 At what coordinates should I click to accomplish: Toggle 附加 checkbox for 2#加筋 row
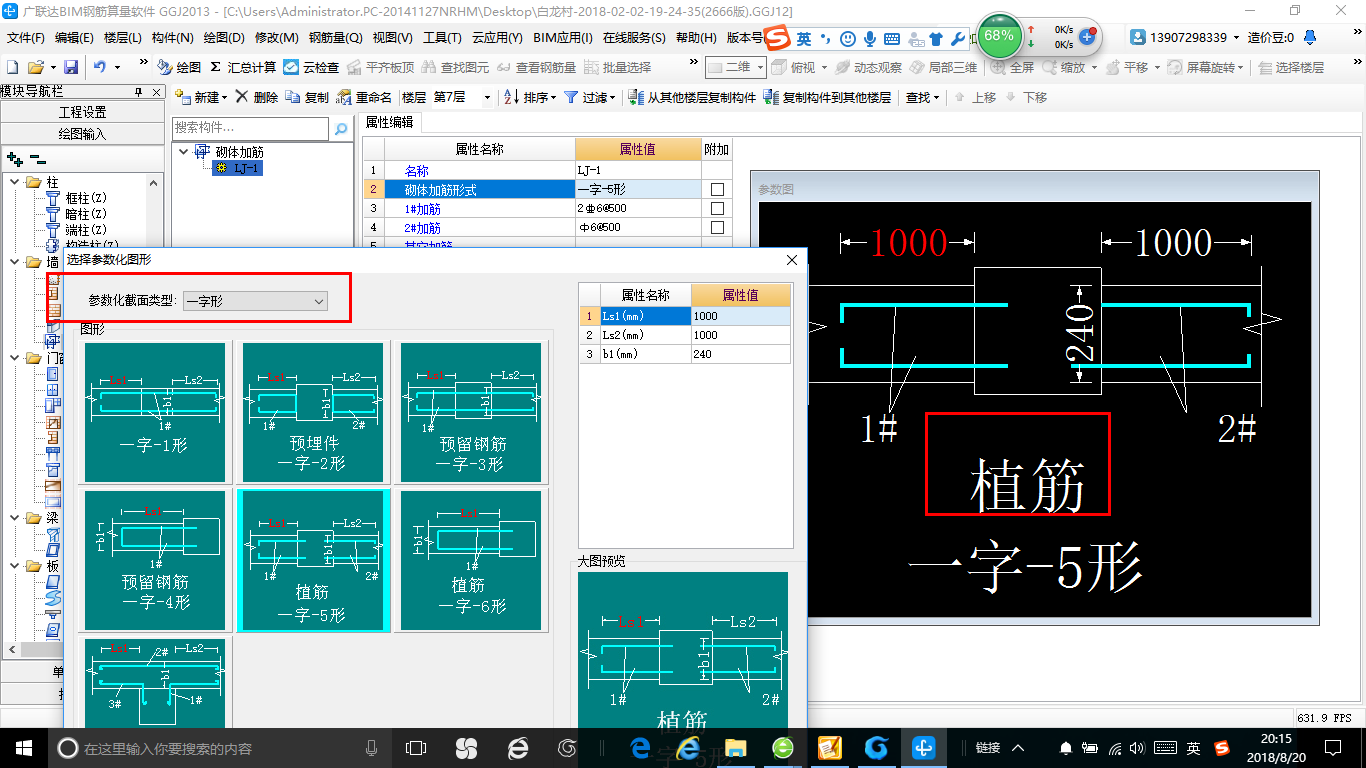tap(717, 228)
